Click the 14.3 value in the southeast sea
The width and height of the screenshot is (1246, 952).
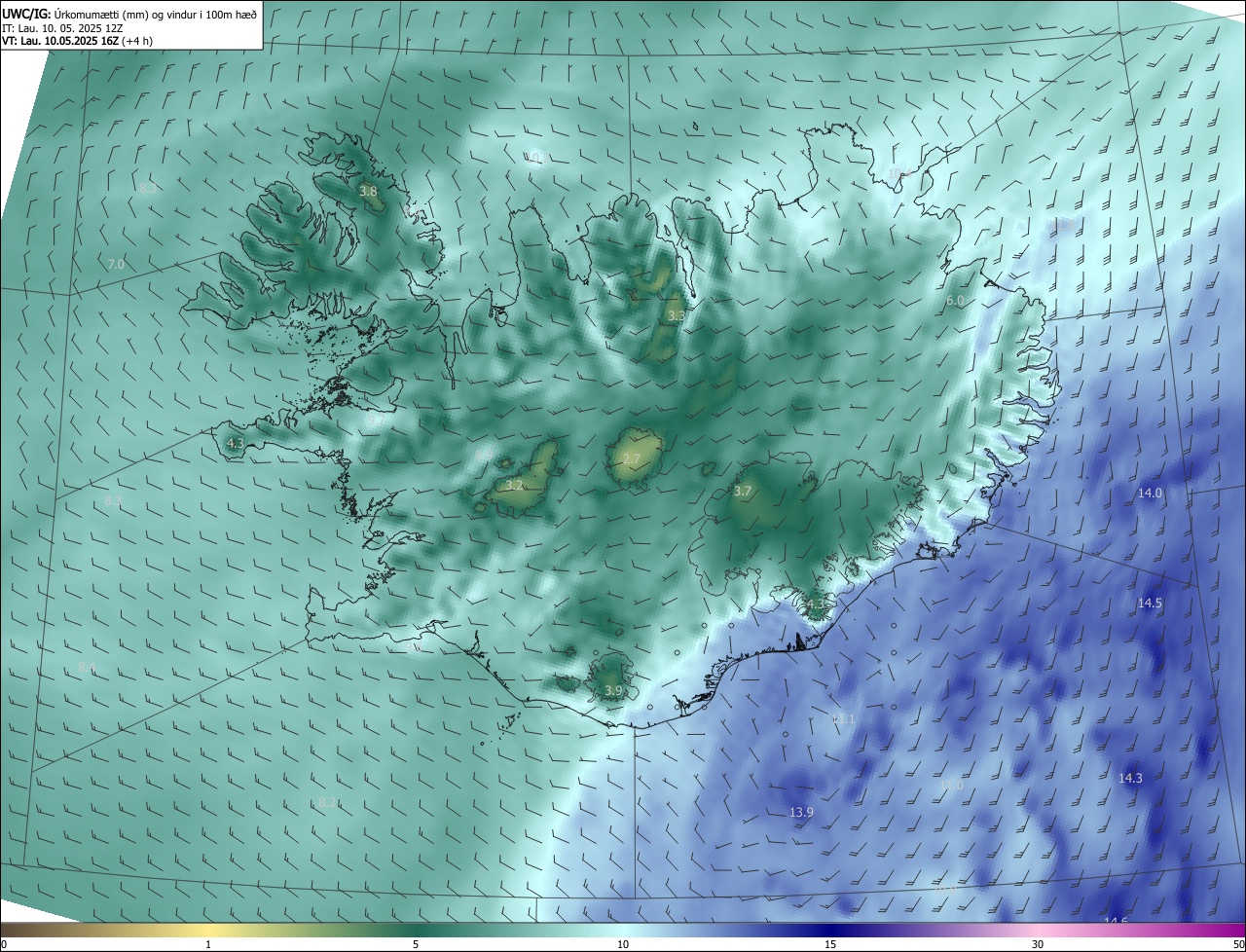1130,778
